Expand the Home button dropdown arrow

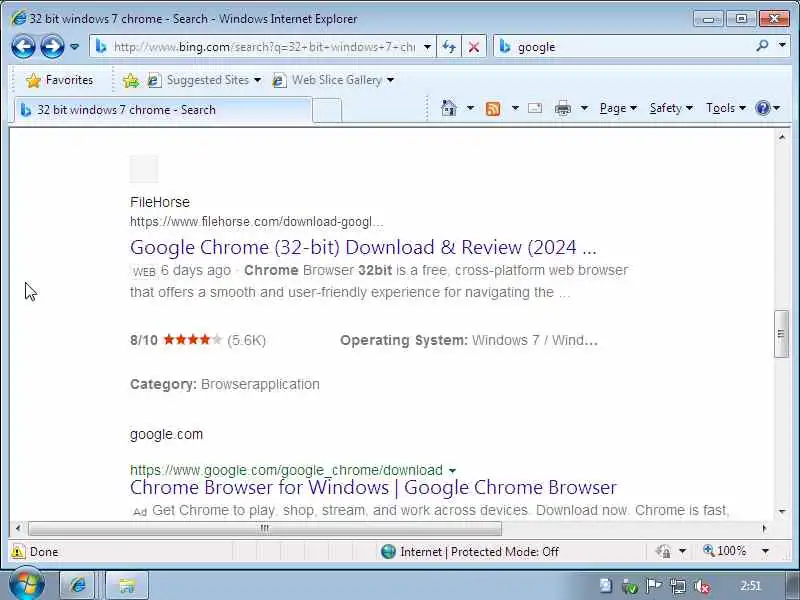coord(470,108)
